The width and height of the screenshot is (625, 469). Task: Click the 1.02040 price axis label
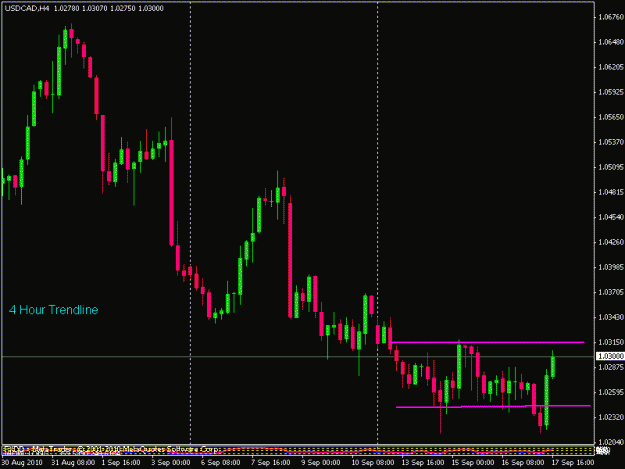(610, 442)
